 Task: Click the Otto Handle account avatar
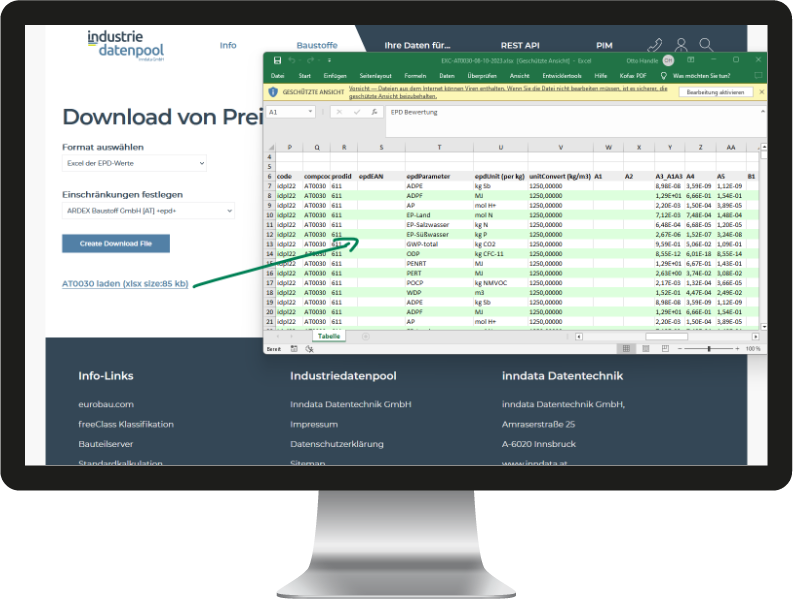(668, 61)
